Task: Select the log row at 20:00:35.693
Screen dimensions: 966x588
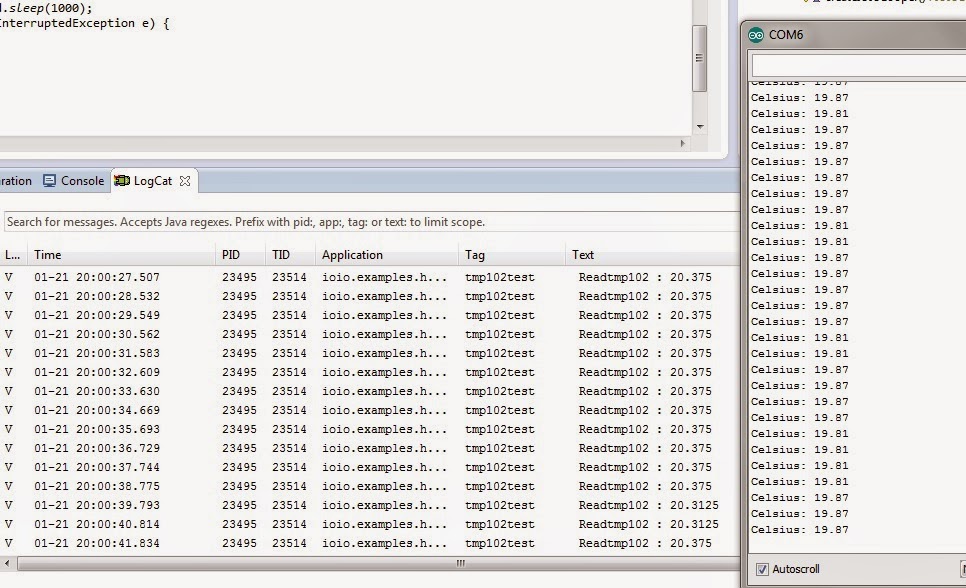Action: (x=370, y=430)
